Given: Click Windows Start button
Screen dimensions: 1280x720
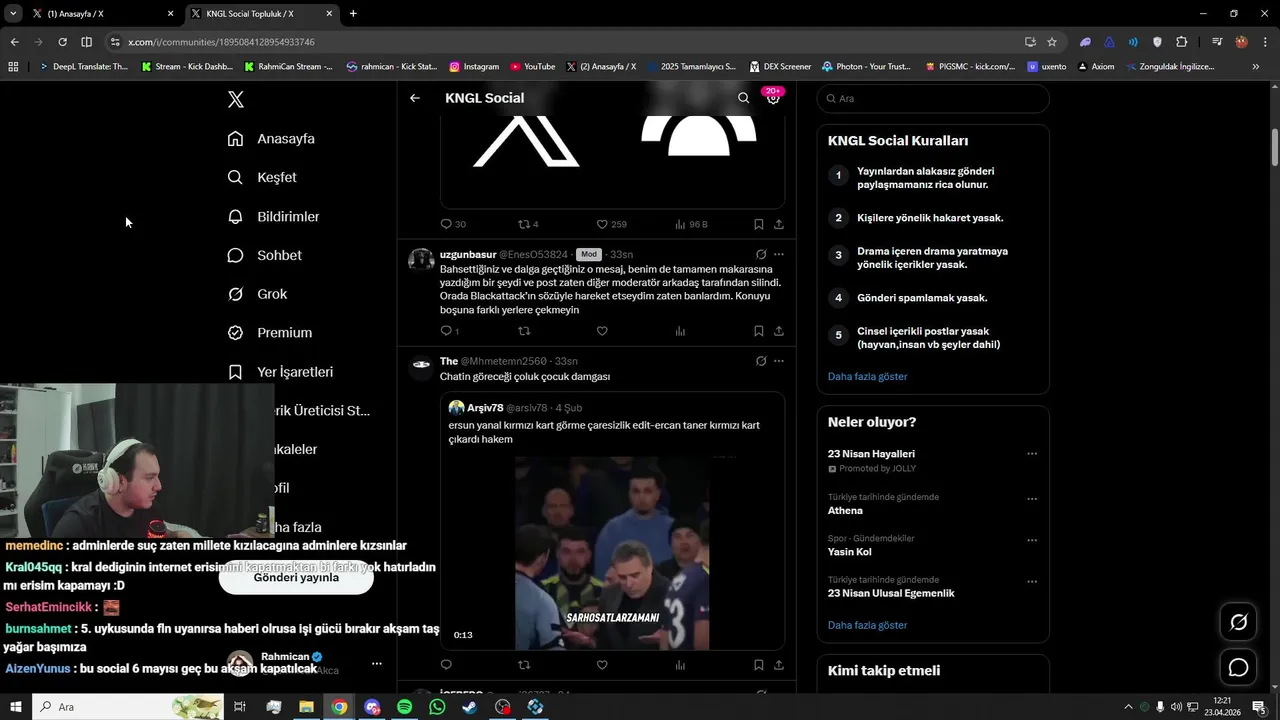Looking at the screenshot, I should click(16, 707).
